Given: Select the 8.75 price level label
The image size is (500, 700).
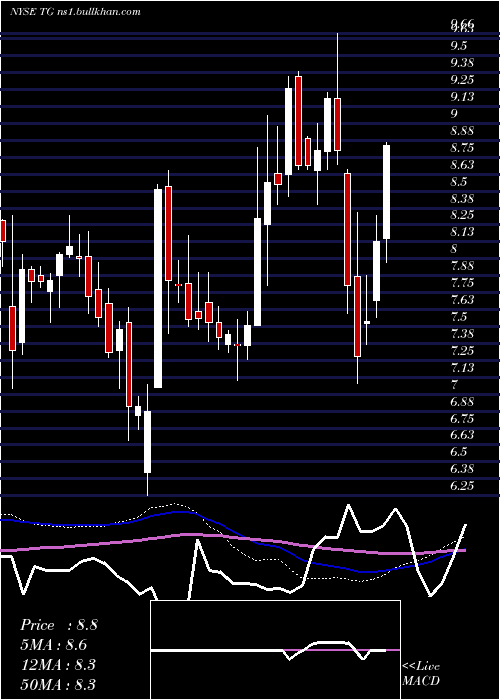Looking at the screenshot, I should (x=462, y=147).
